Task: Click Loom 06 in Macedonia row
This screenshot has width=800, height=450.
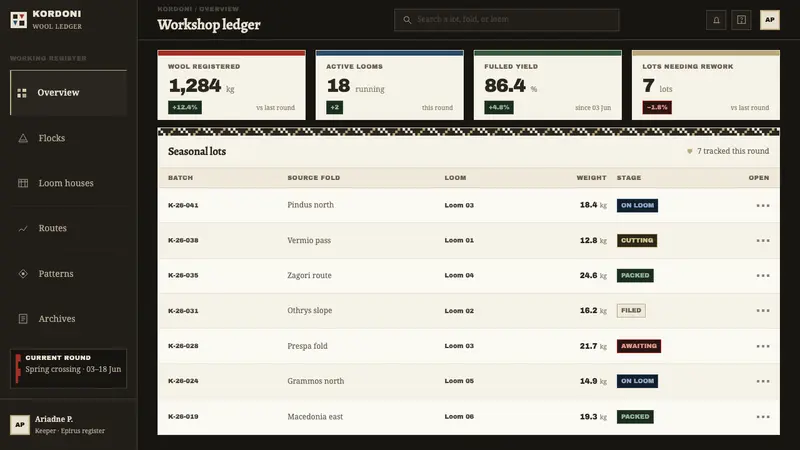Action: tap(459, 417)
